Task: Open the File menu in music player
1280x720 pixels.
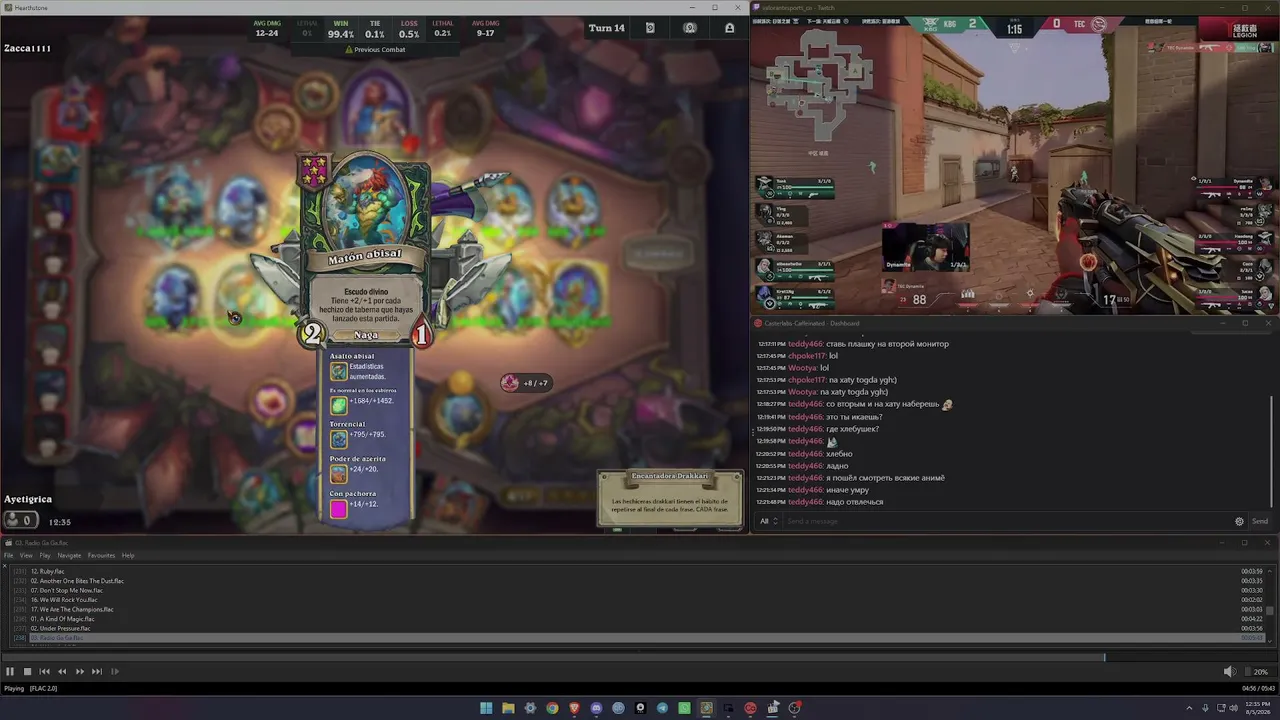Action: [9, 555]
